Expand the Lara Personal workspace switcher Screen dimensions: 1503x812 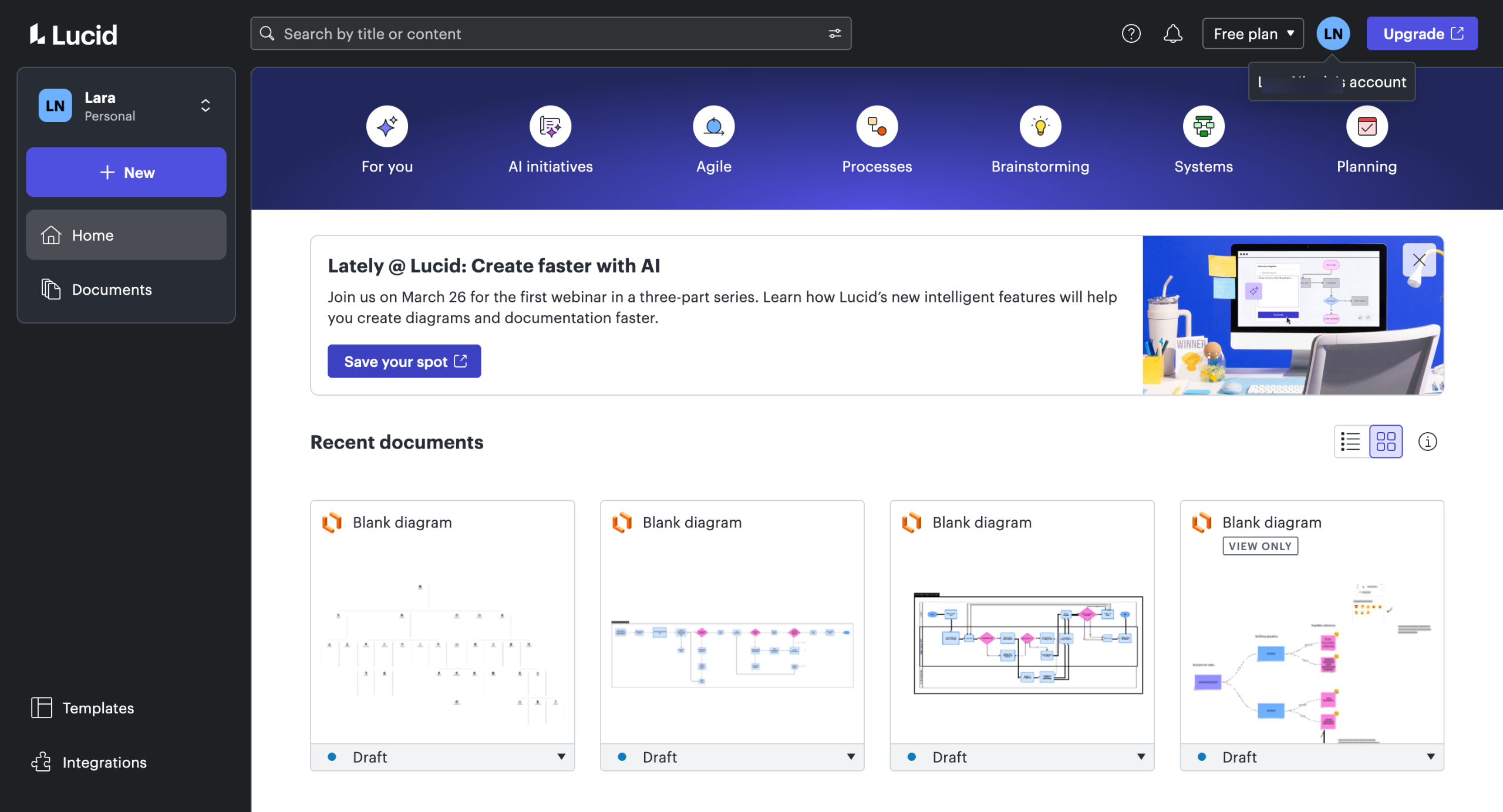coord(205,106)
